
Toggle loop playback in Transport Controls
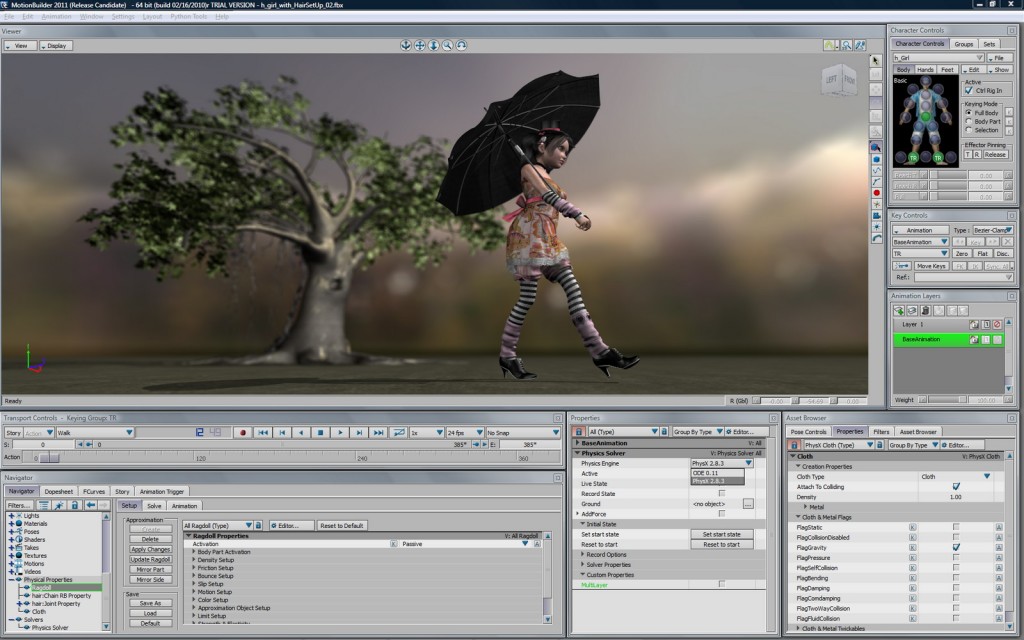(399, 432)
